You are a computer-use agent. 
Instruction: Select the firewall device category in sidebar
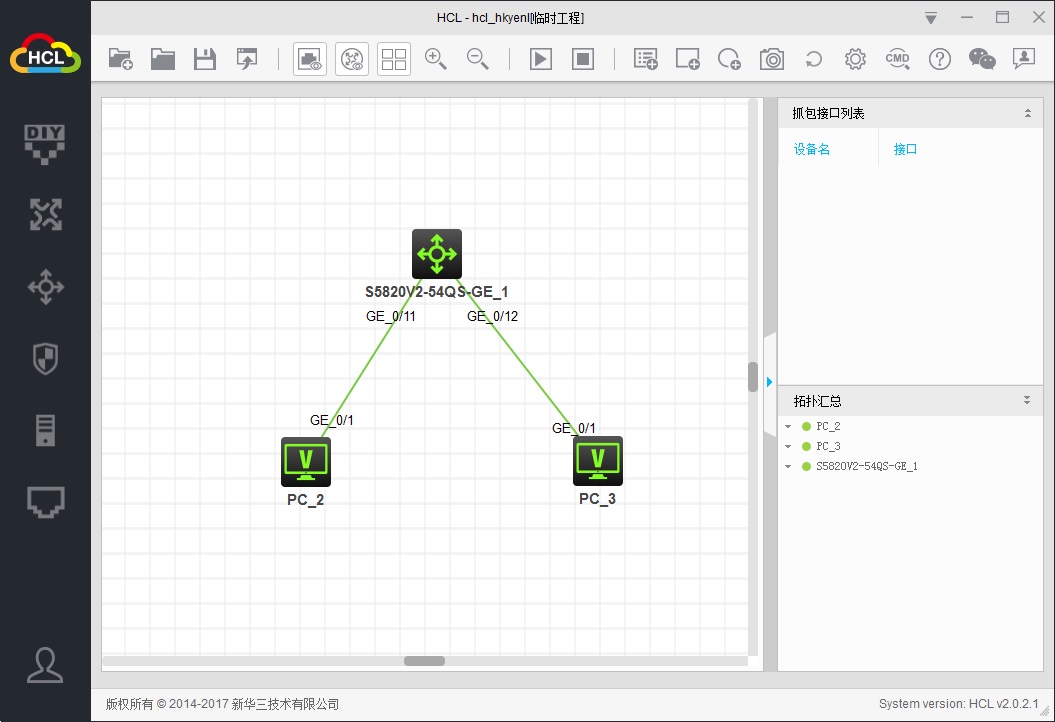pos(45,359)
